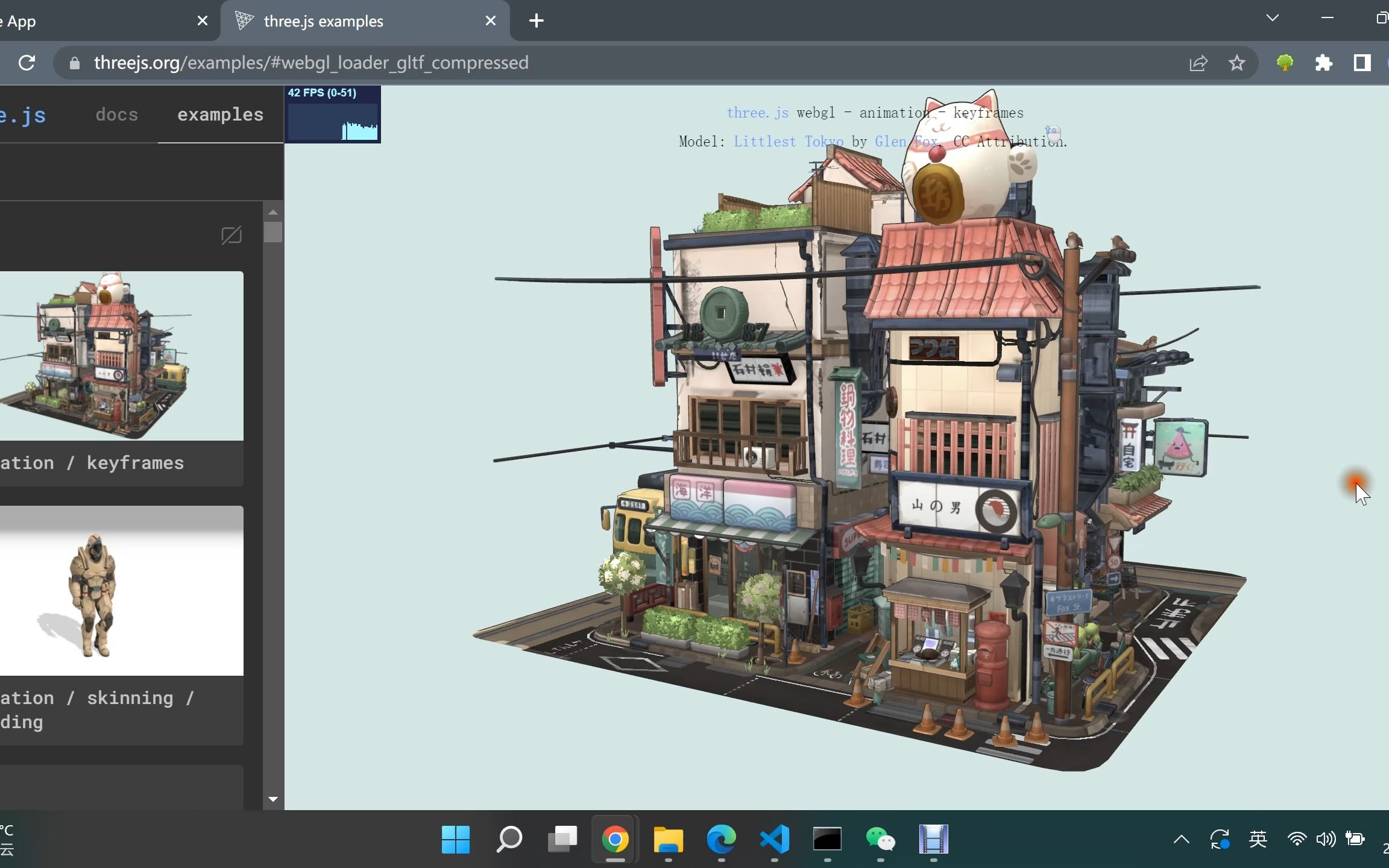Open the skinning soldier example thumbnail
The width and height of the screenshot is (1389, 868).
122,591
